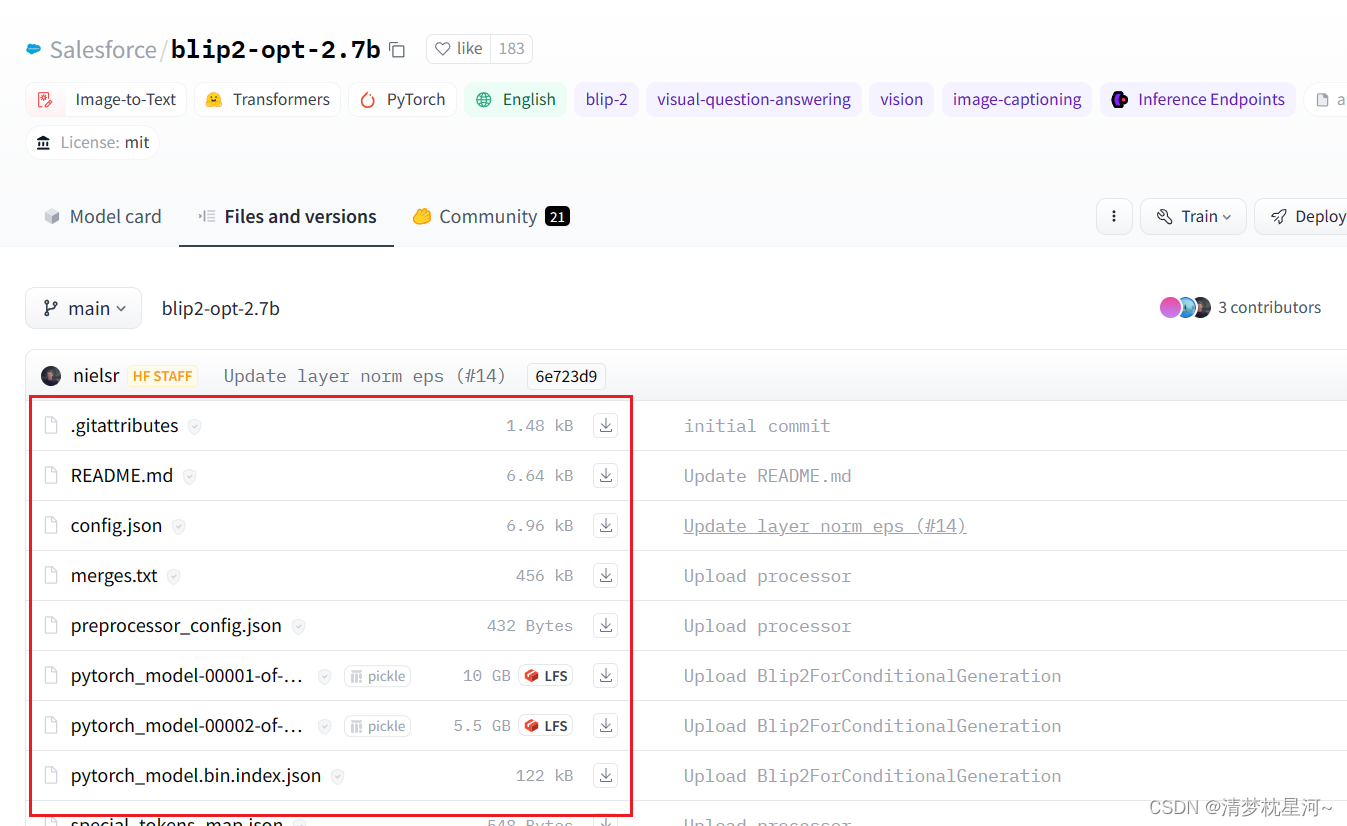The width and height of the screenshot is (1347, 826).
Task: Open the pytorch_model-00001-of file
Action: point(187,675)
